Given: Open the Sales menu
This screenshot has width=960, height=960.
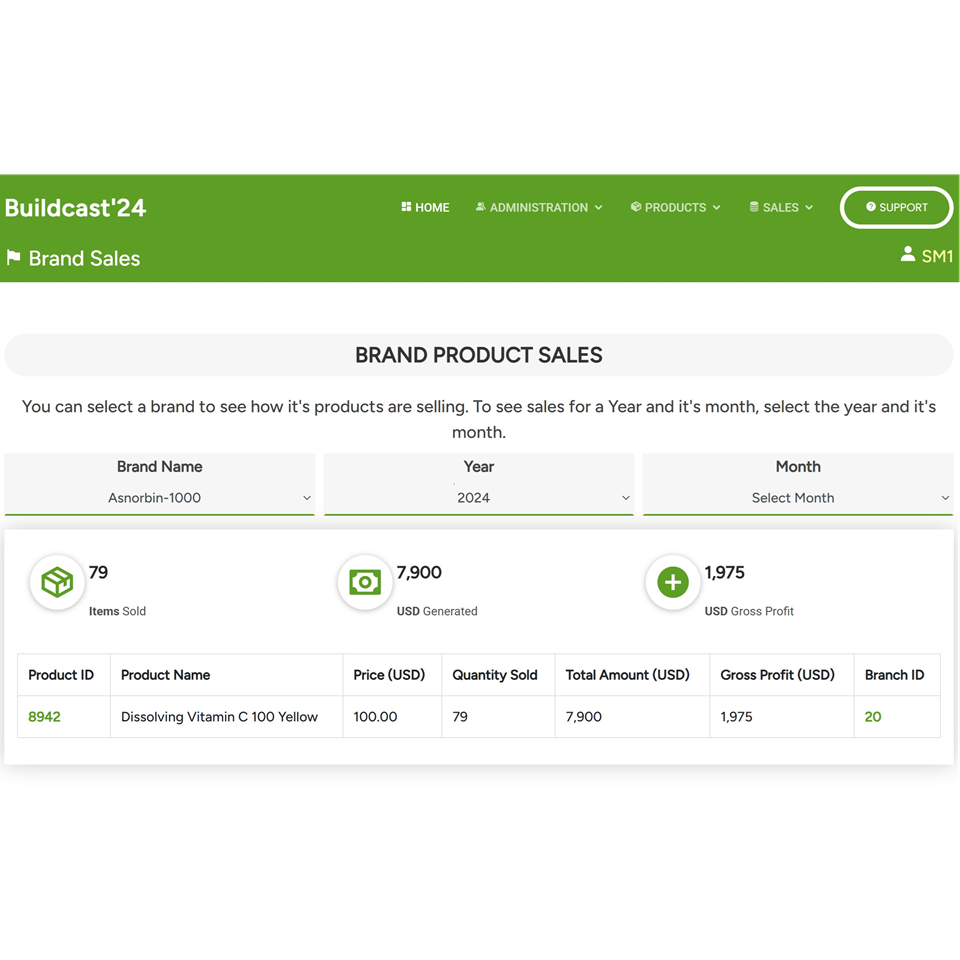Looking at the screenshot, I should 781,208.
